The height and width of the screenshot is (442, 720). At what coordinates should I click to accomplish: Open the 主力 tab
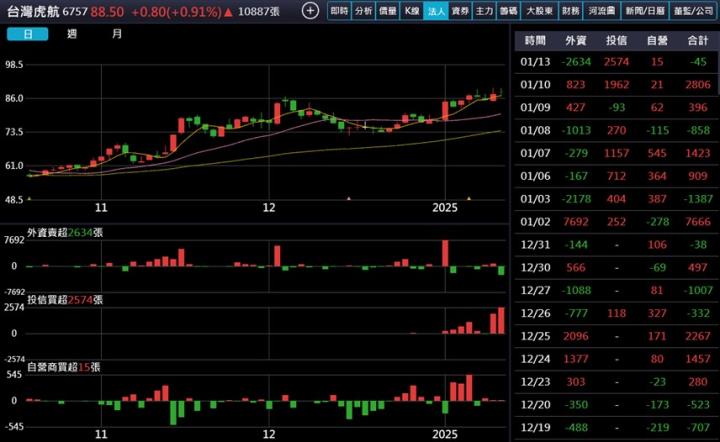[x=484, y=11]
